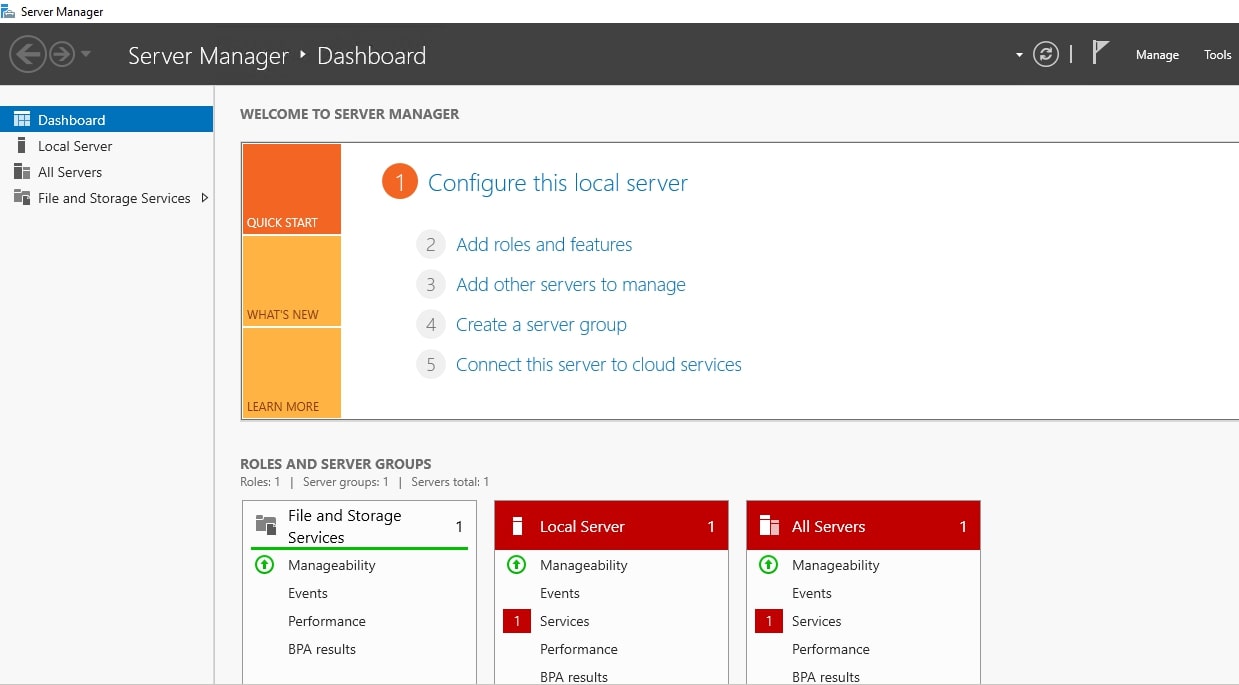Open the Tools menu
1239x685 pixels.
tap(1217, 55)
